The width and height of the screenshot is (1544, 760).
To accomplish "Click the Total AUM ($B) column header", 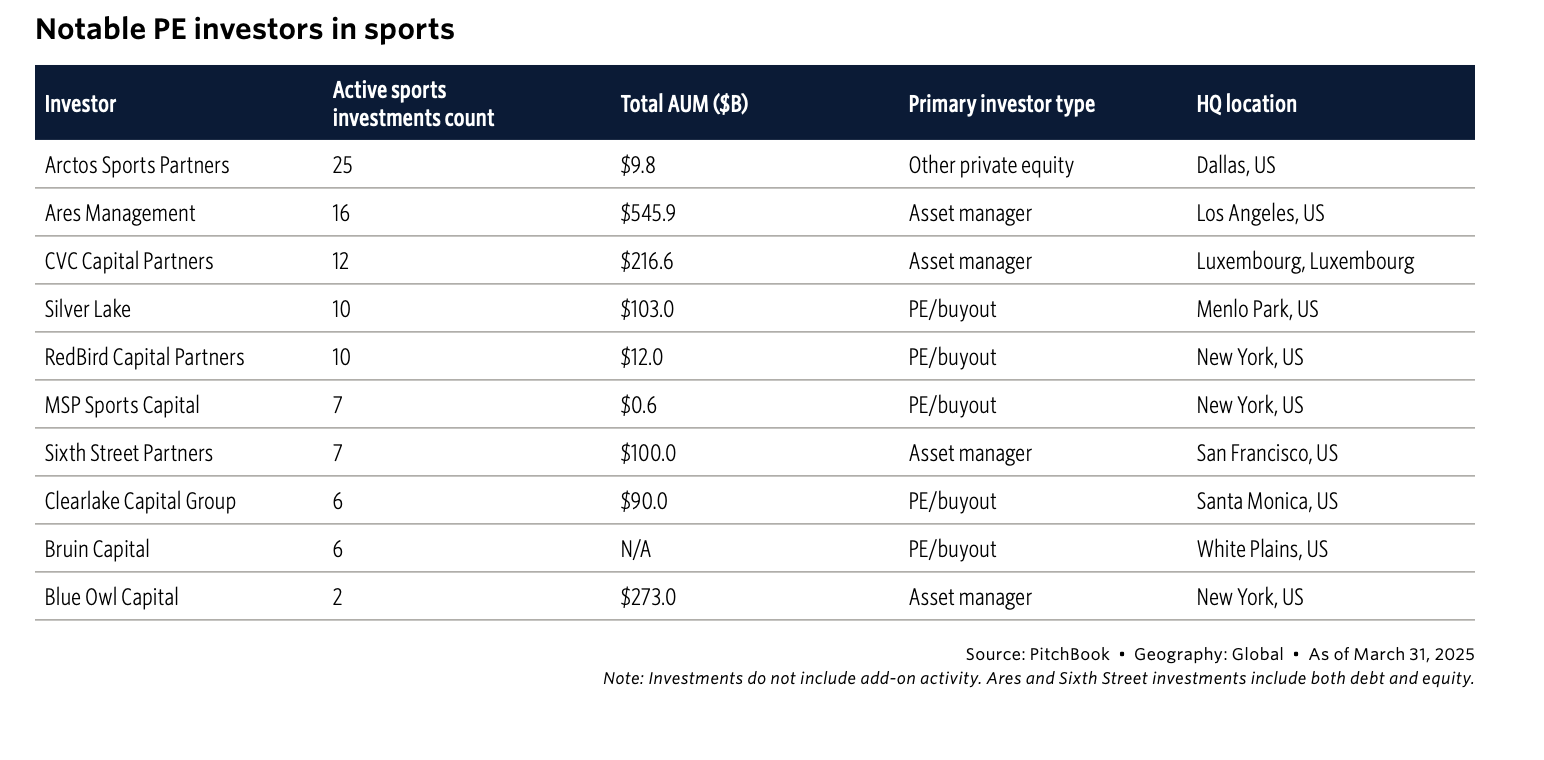I will (x=684, y=104).
